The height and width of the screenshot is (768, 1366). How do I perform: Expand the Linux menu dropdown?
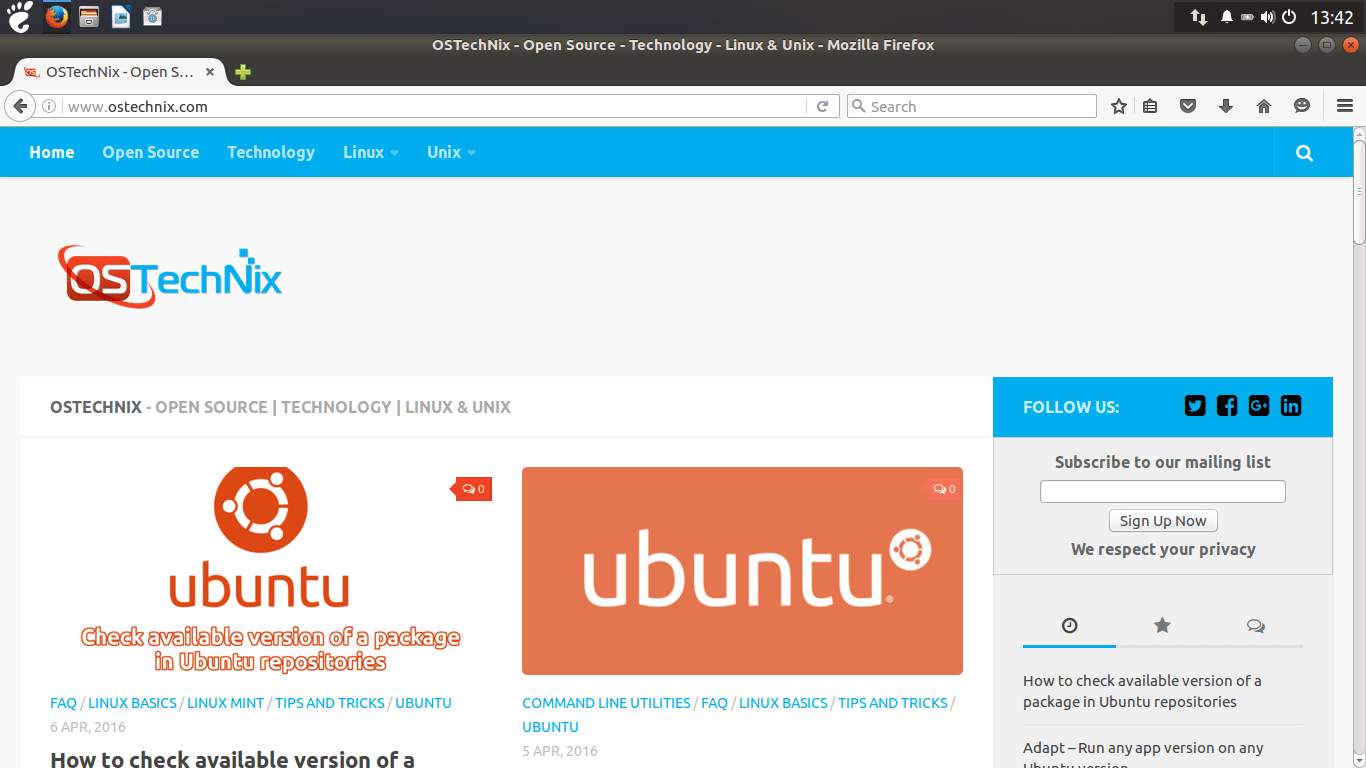(x=371, y=152)
